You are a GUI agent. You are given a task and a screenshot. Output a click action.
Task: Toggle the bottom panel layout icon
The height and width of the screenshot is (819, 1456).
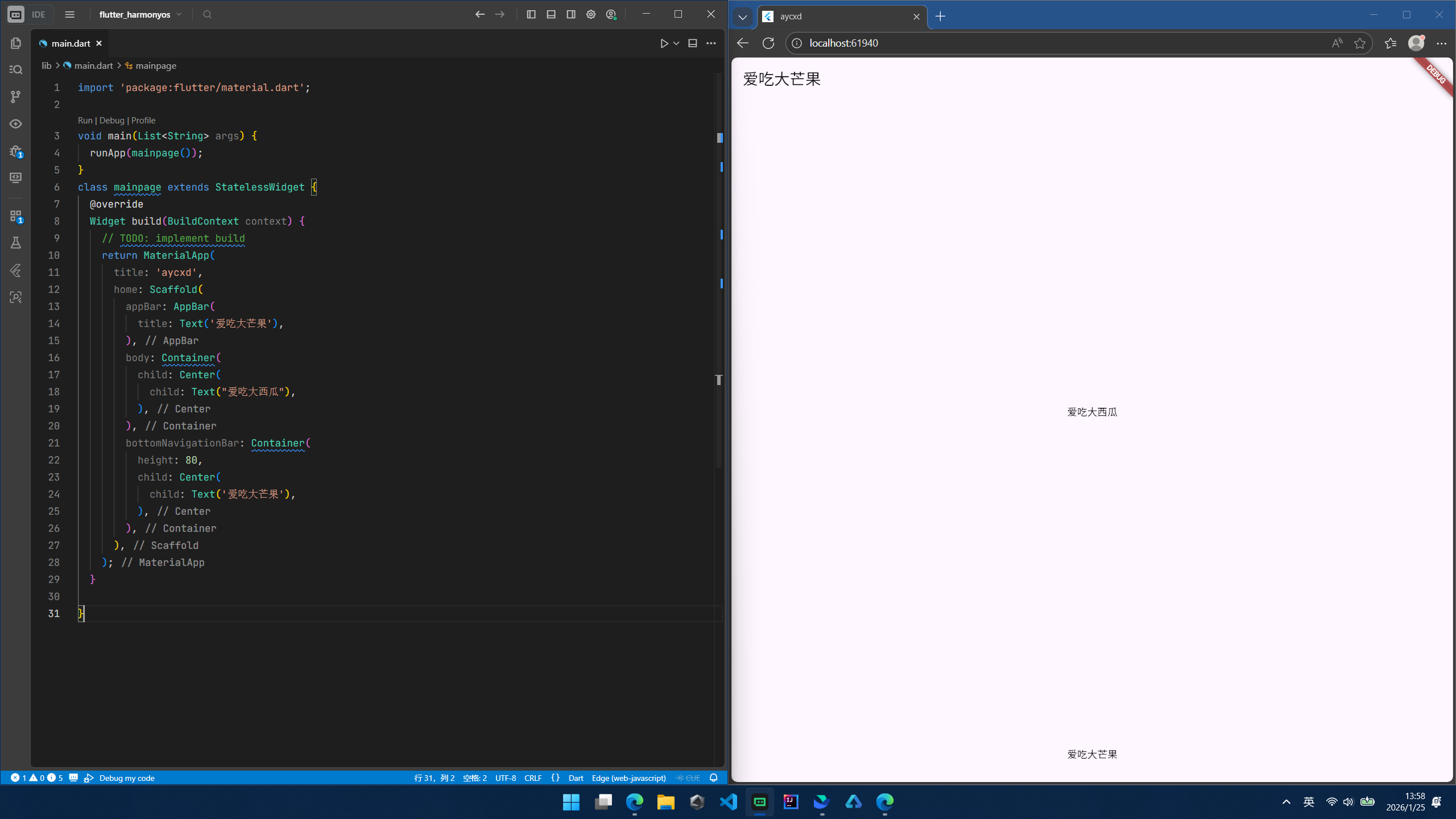[551, 14]
